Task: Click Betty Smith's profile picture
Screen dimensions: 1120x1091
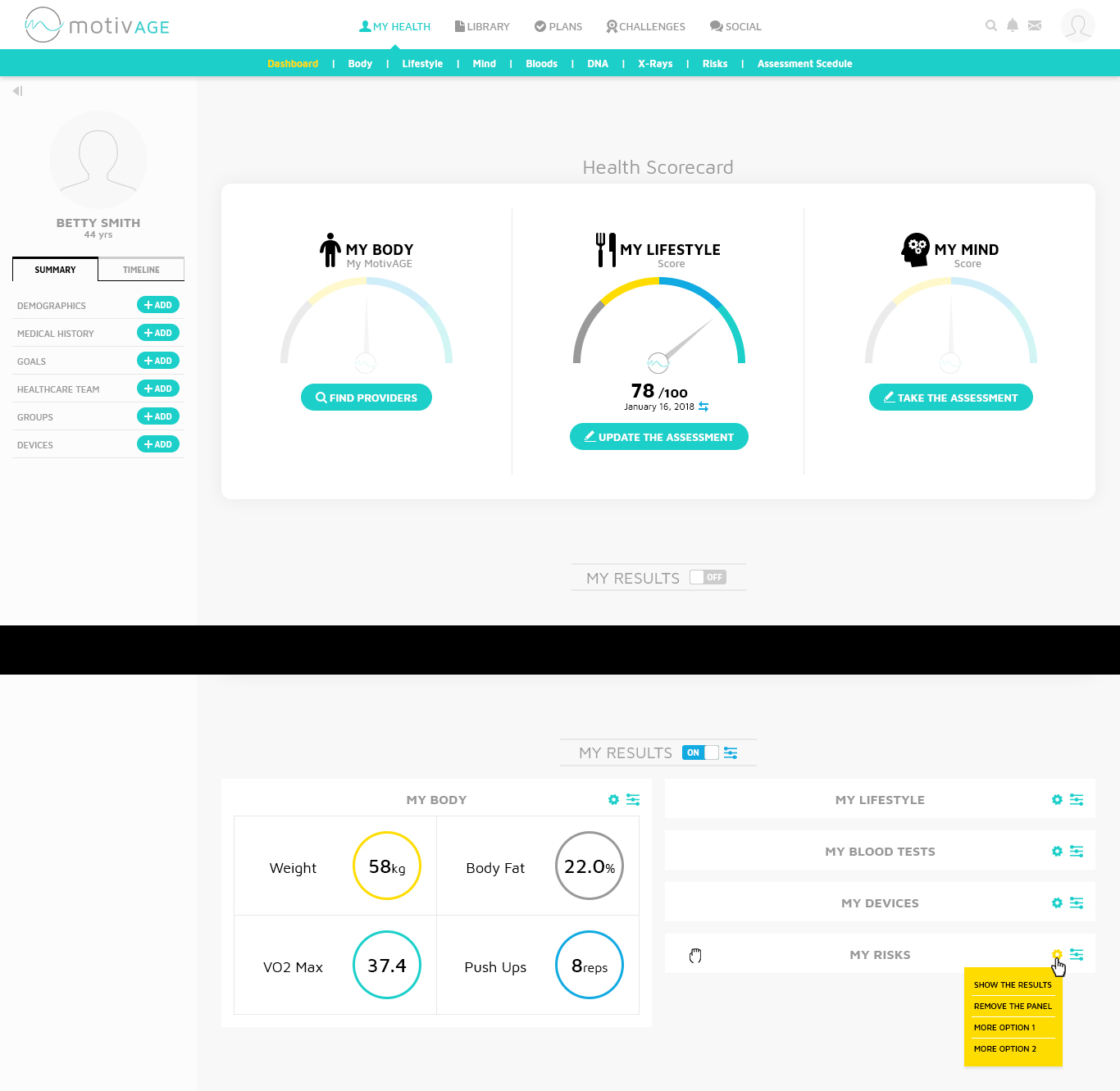Action: pyautogui.click(x=98, y=160)
